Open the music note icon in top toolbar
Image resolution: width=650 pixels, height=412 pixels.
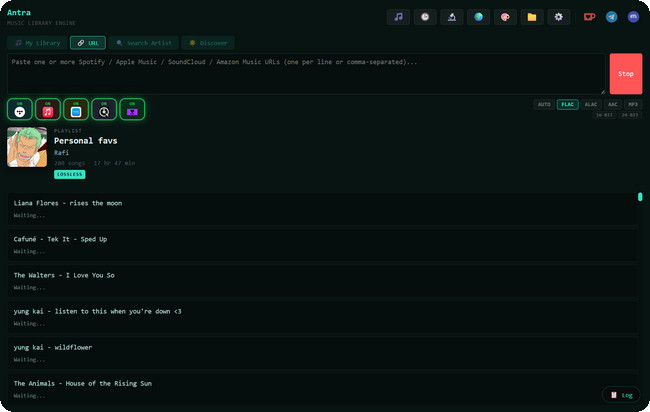coord(398,17)
